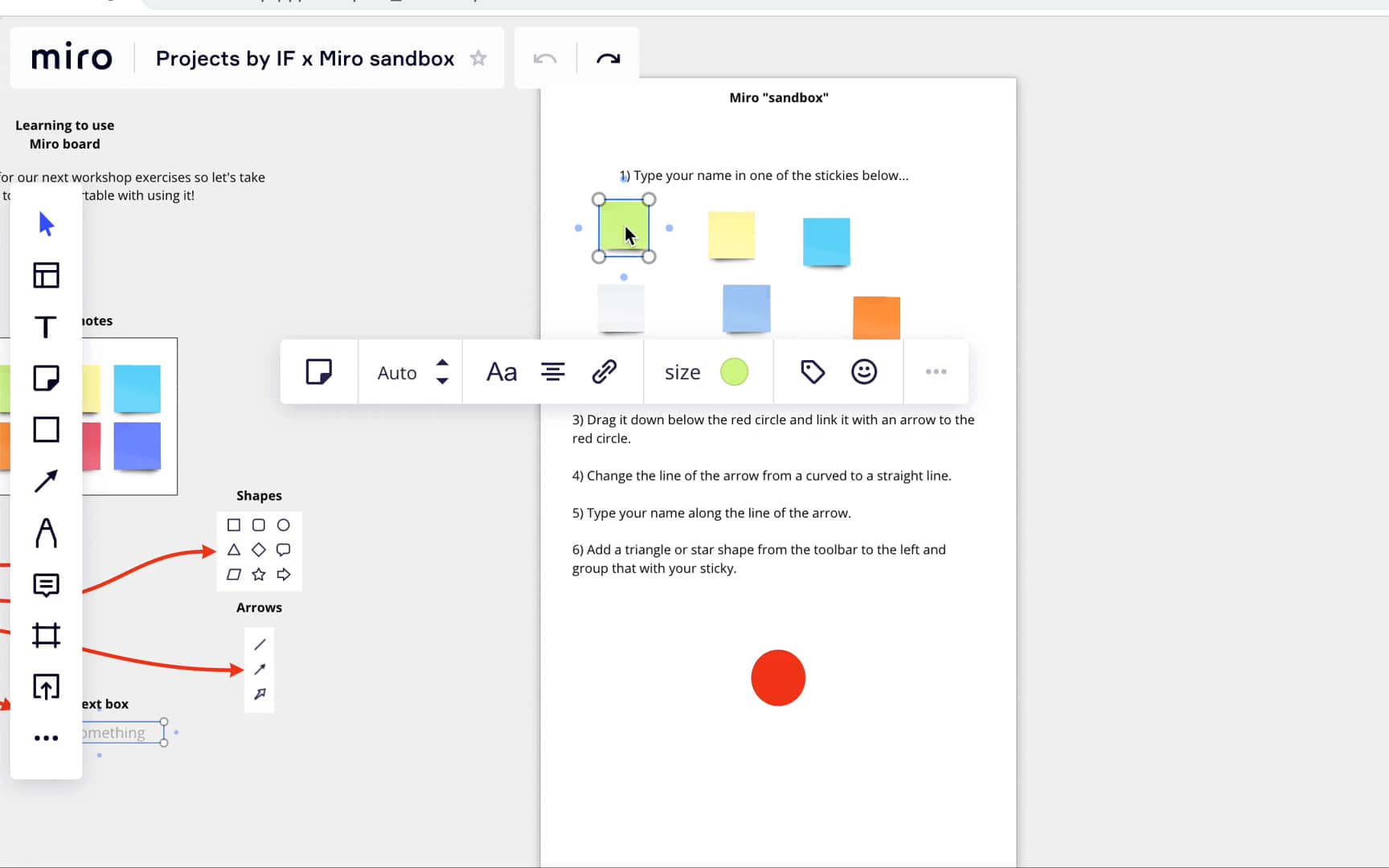Open the Comment tool

tap(46, 584)
